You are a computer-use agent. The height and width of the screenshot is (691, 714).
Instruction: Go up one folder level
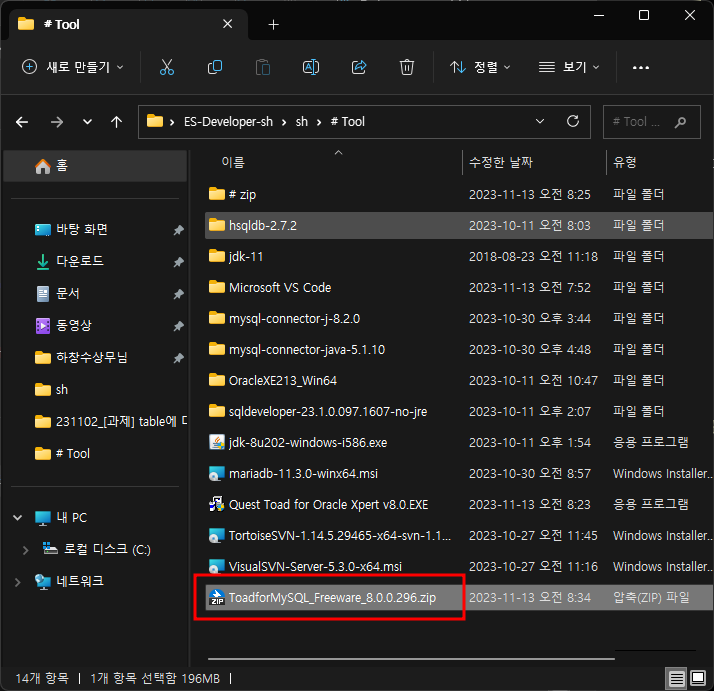(x=117, y=122)
